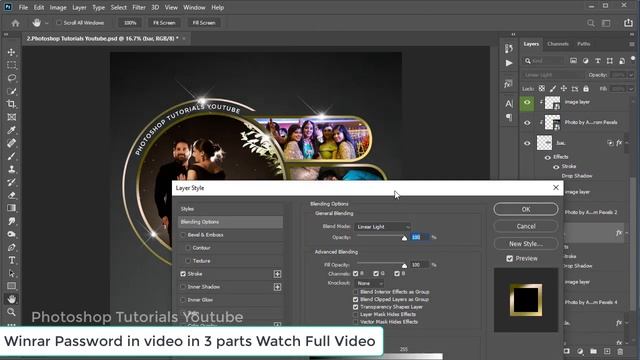This screenshot has width=640, height=360.
Task: Filter layers by pixel layers icon
Action: point(573,61)
